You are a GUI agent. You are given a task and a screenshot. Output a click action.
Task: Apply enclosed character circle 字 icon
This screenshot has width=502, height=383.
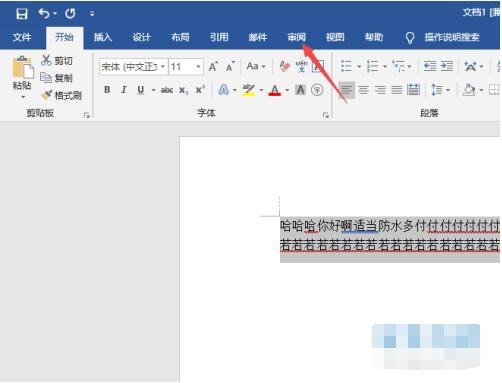317,90
